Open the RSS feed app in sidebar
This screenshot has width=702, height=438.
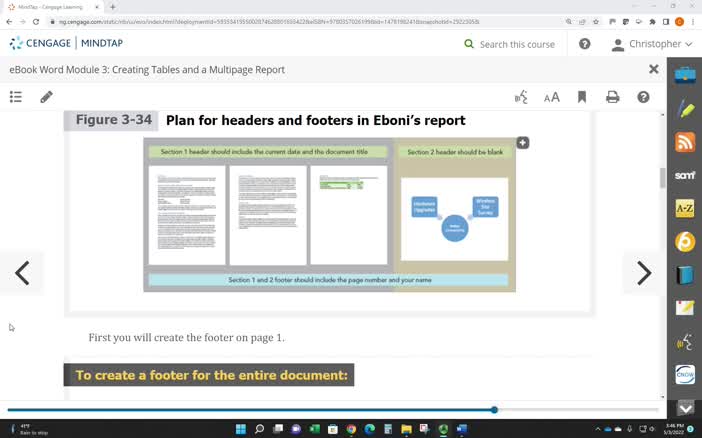[x=685, y=142]
